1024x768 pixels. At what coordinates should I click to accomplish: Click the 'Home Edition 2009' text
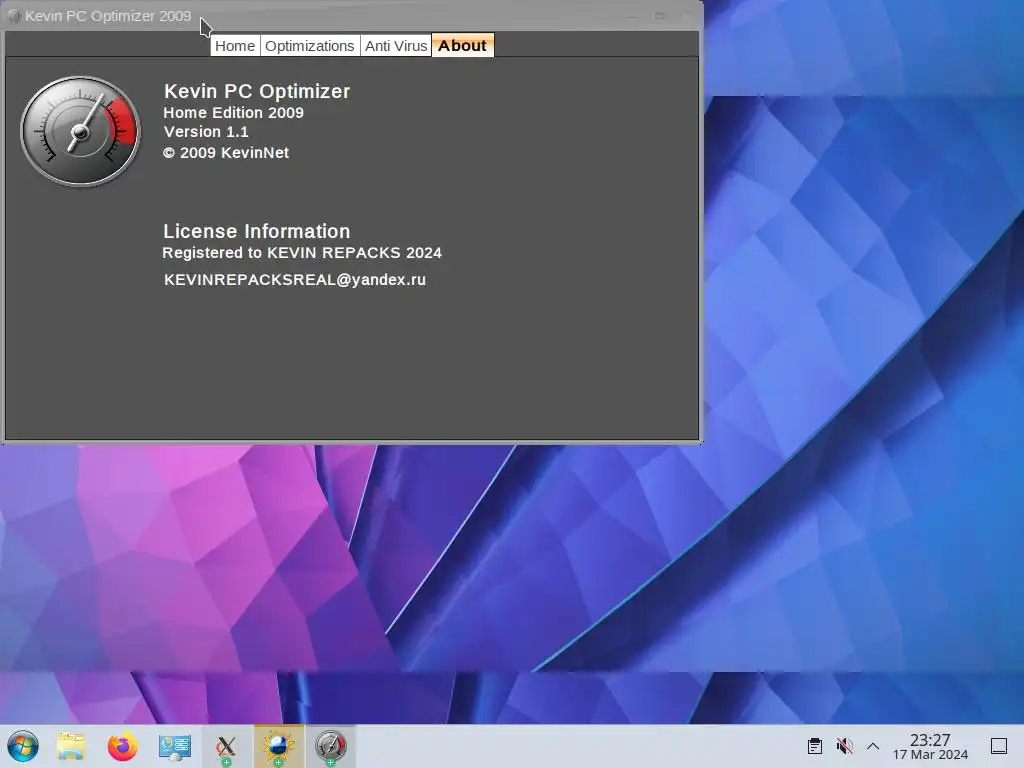(233, 112)
